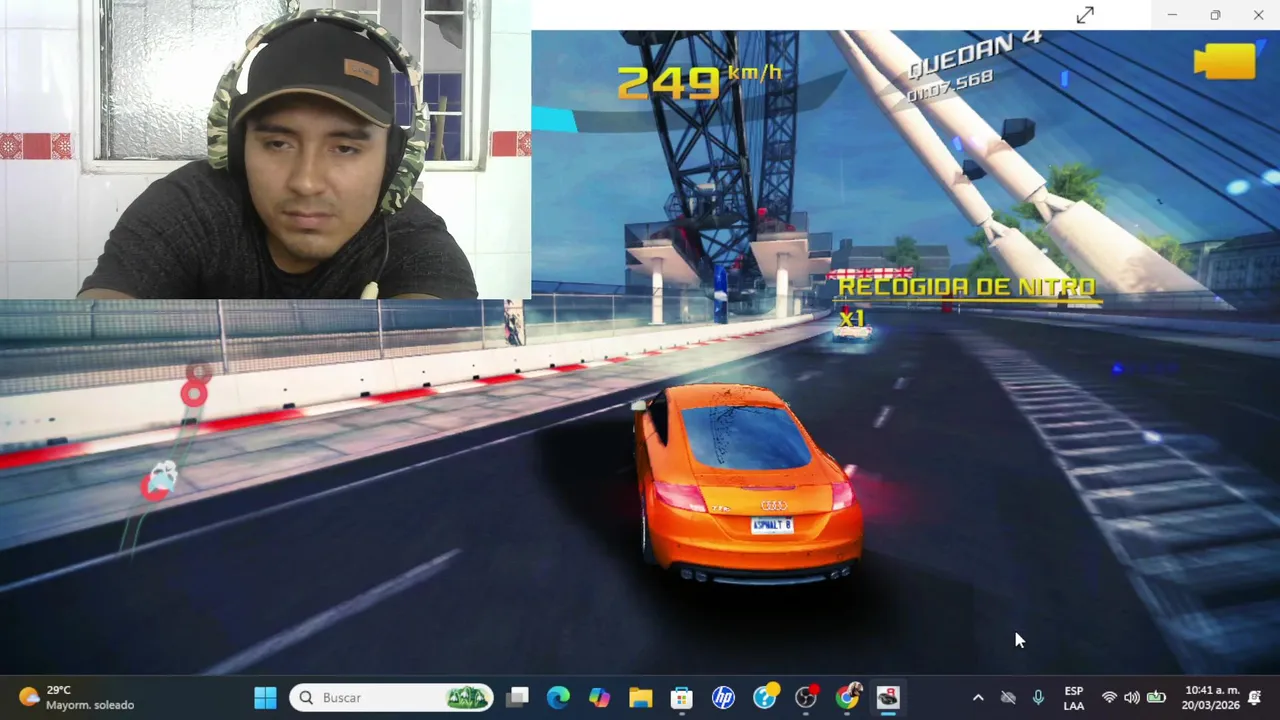
Task: Click the RECOGIDA DE NITRO banner text
Action: [x=967, y=288]
